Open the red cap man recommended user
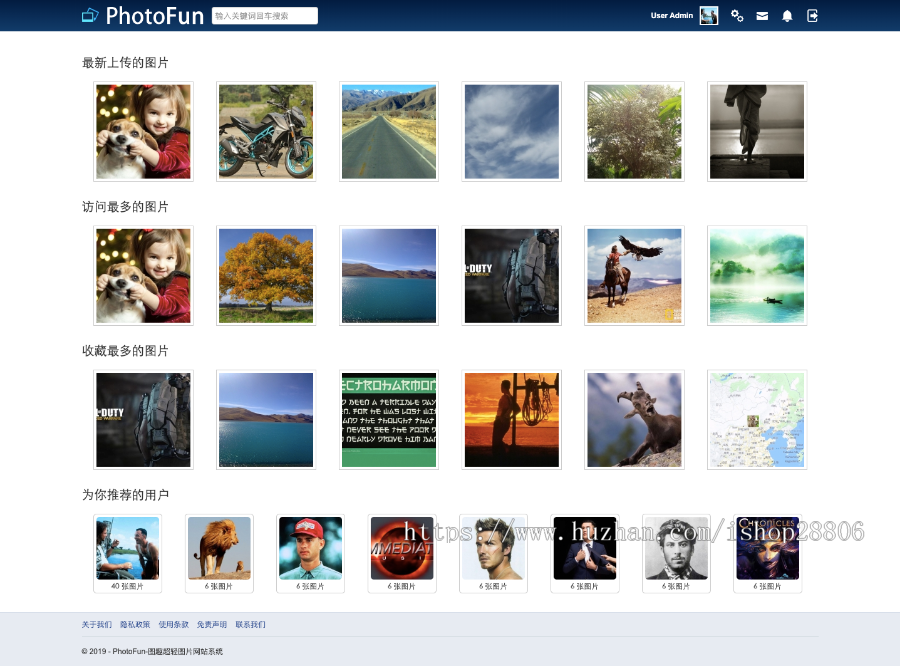The width and height of the screenshot is (900, 666). [x=311, y=553]
